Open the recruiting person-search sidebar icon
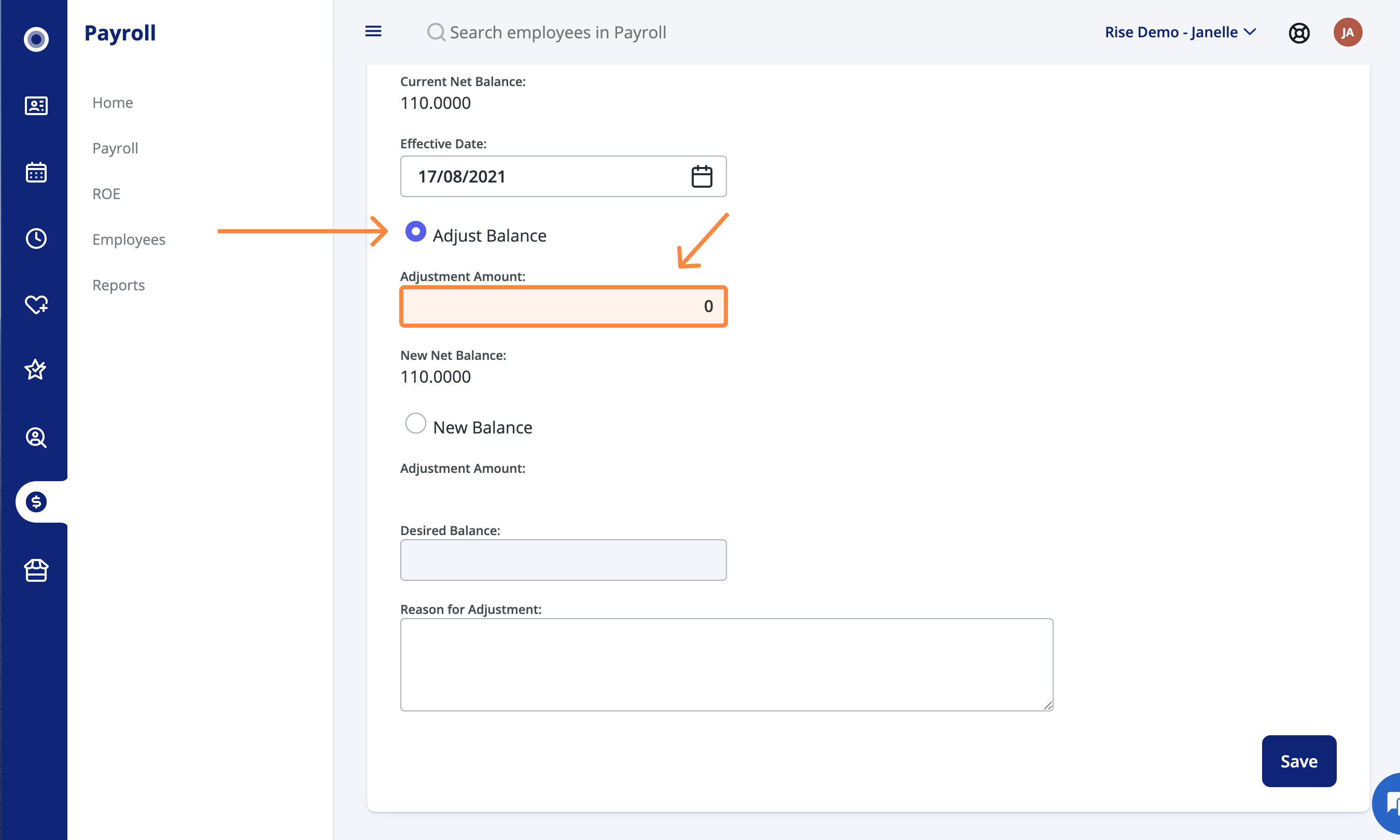The image size is (1400, 840). tap(36, 437)
